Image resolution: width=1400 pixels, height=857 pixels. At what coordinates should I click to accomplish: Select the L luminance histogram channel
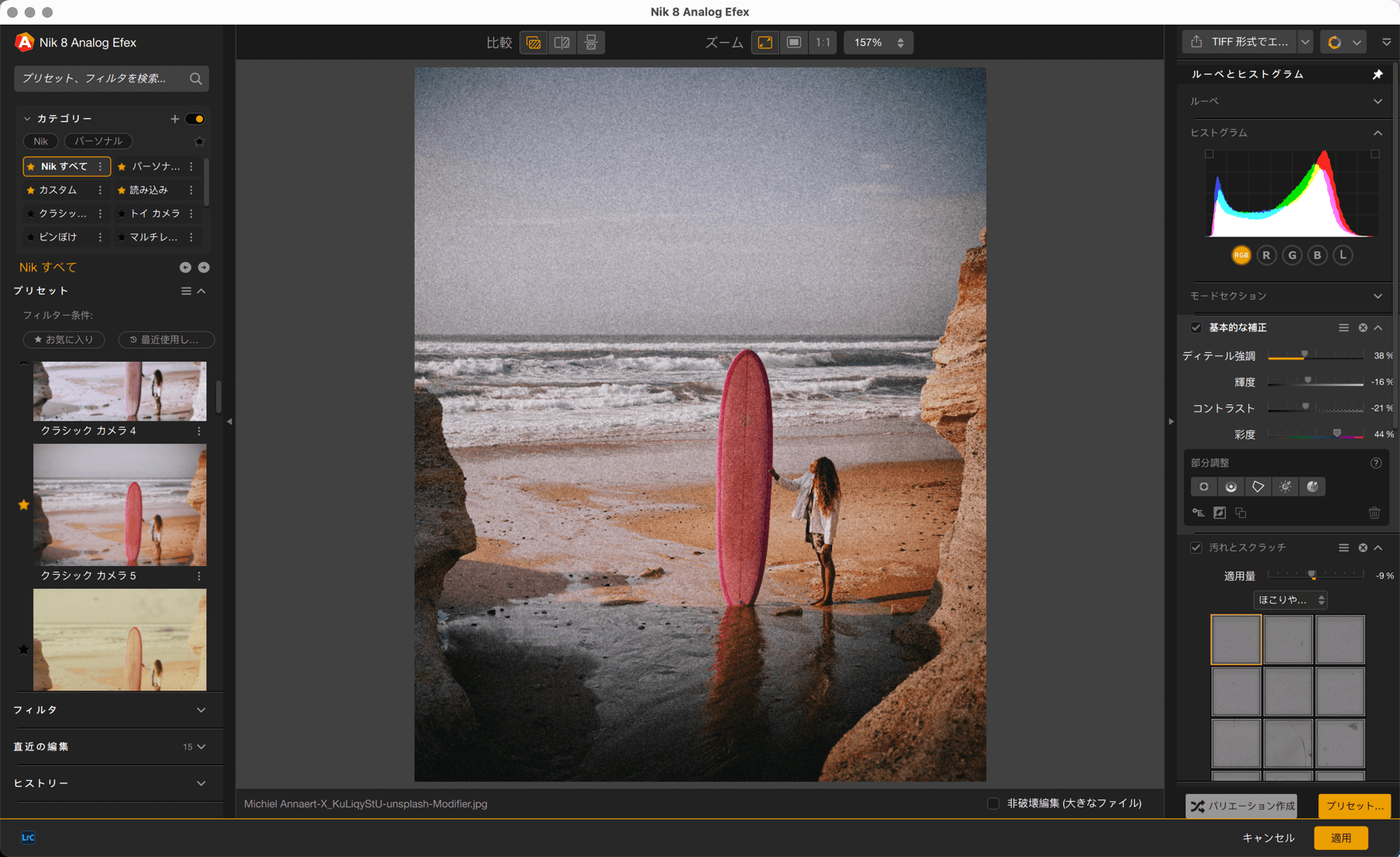[x=1343, y=255]
